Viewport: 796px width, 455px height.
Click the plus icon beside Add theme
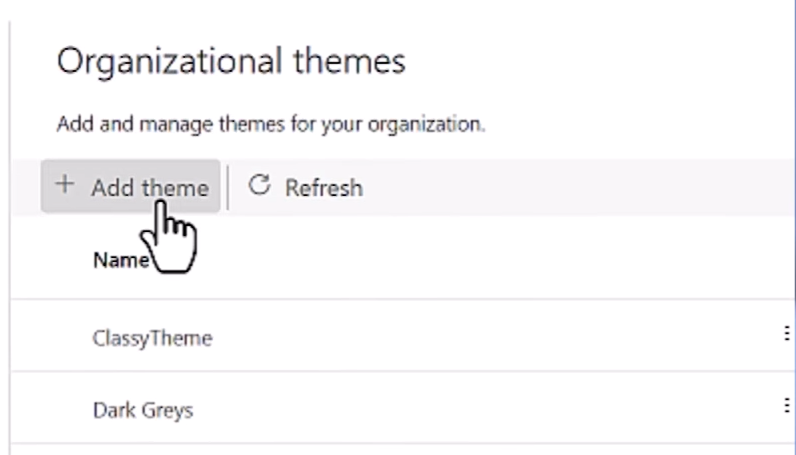click(65, 186)
